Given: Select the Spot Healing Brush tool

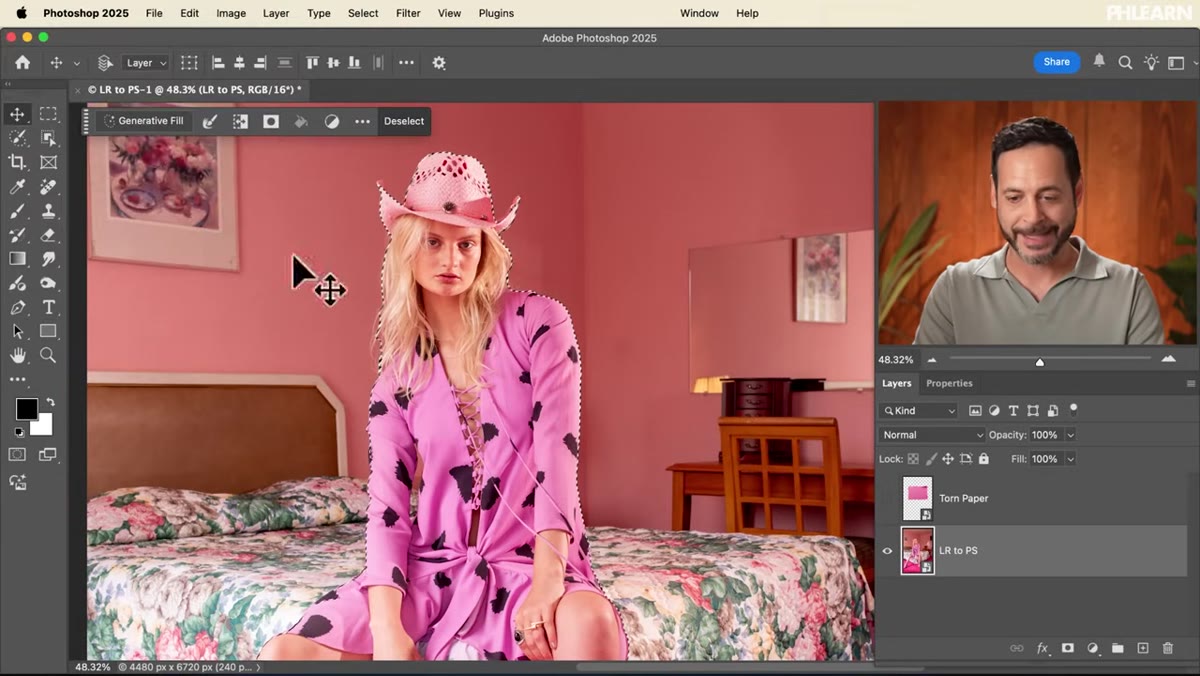Looking at the screenshot, I should point(48,187).
